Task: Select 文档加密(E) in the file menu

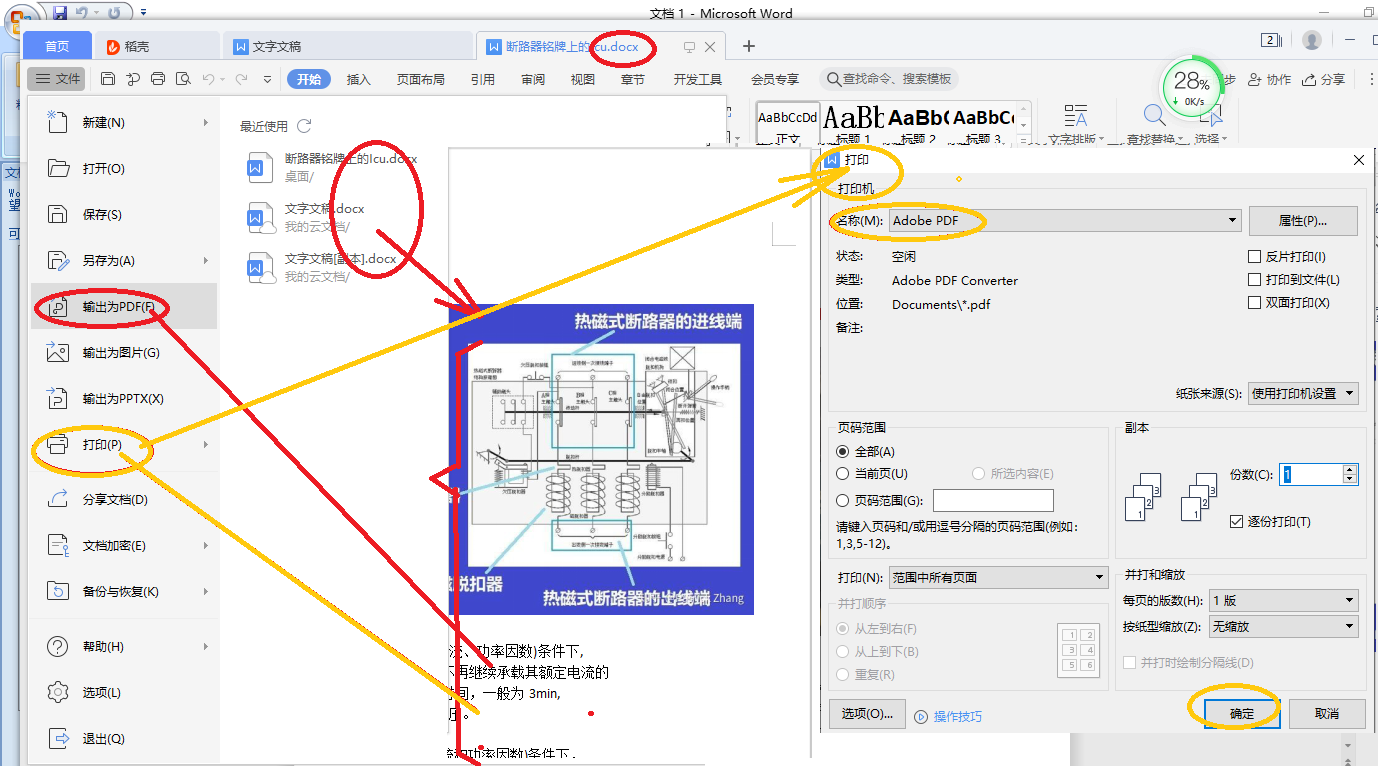Action: pyautogui.click(x=124, y=545)
